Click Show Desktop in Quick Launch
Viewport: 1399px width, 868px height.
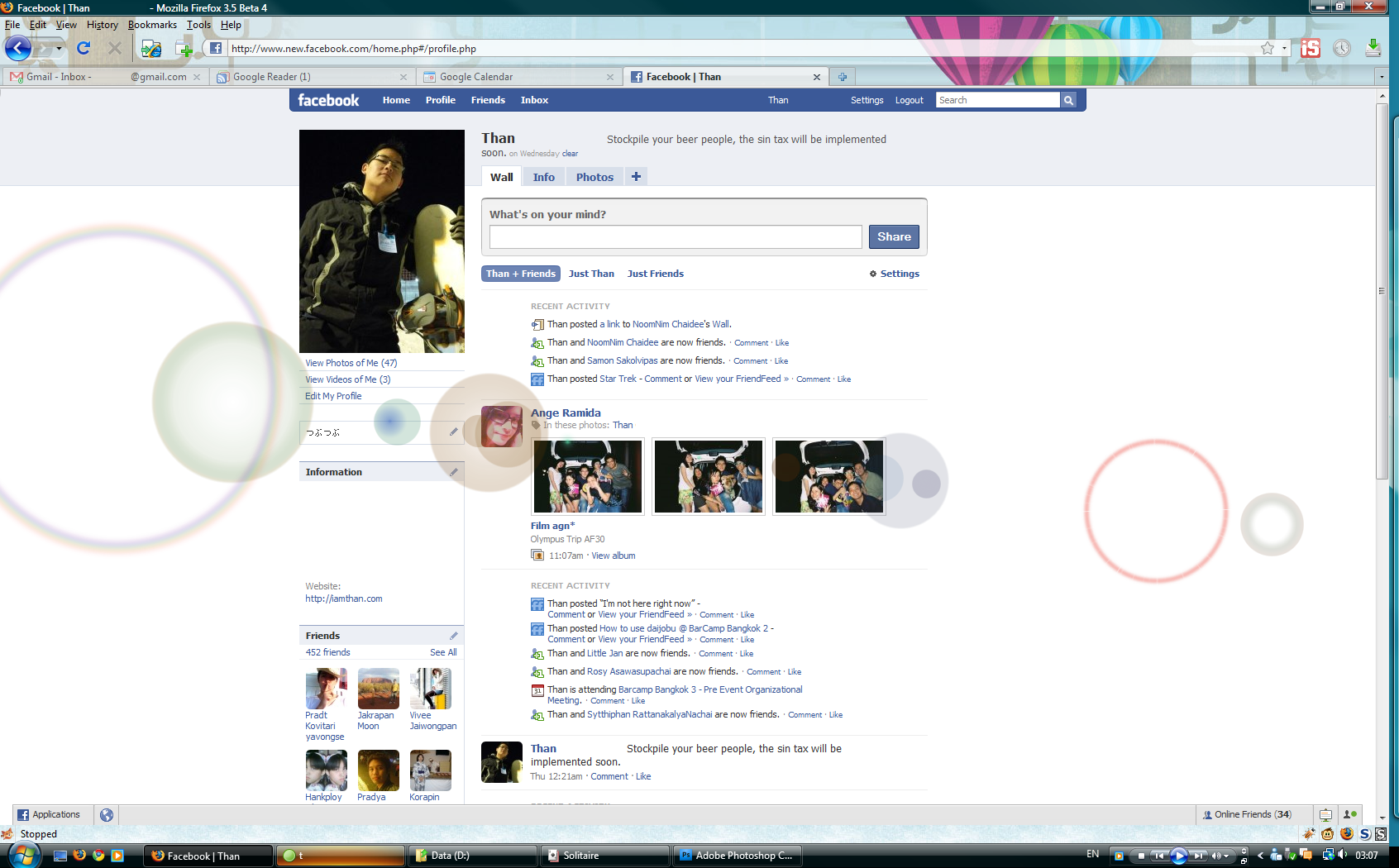point(60,856)
